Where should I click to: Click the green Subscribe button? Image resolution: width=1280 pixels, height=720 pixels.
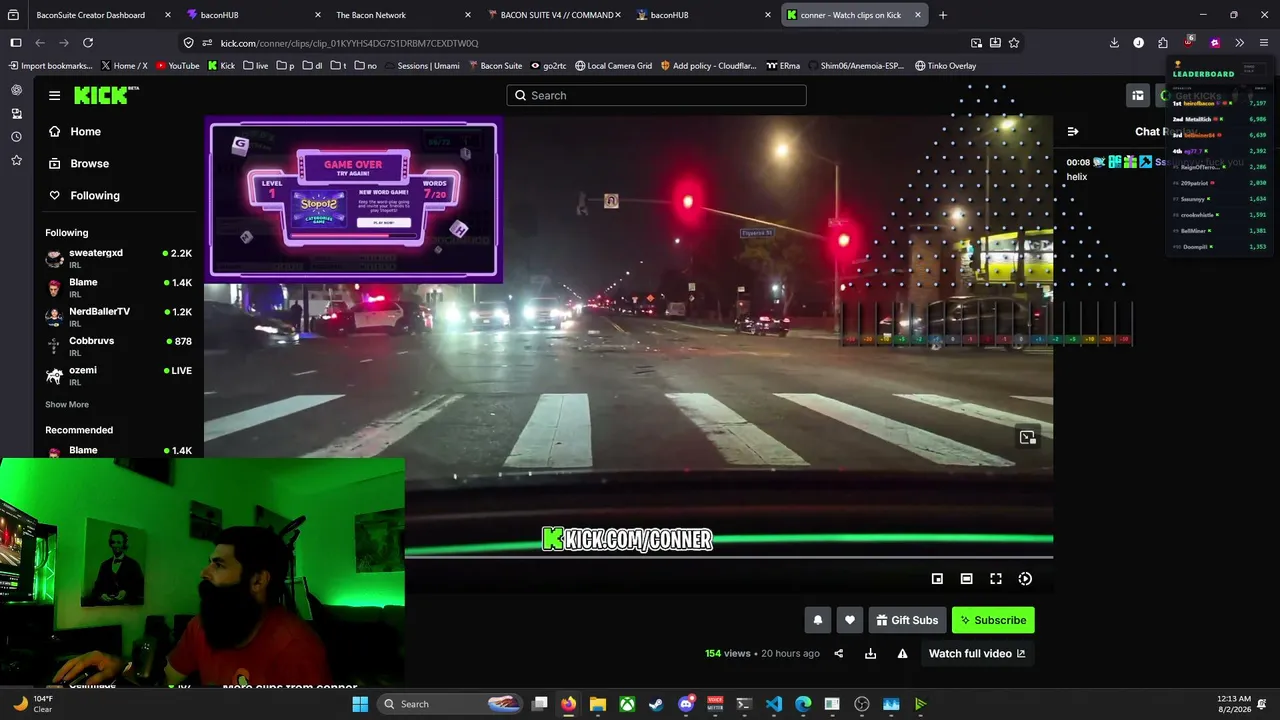[x=993, y=620]
